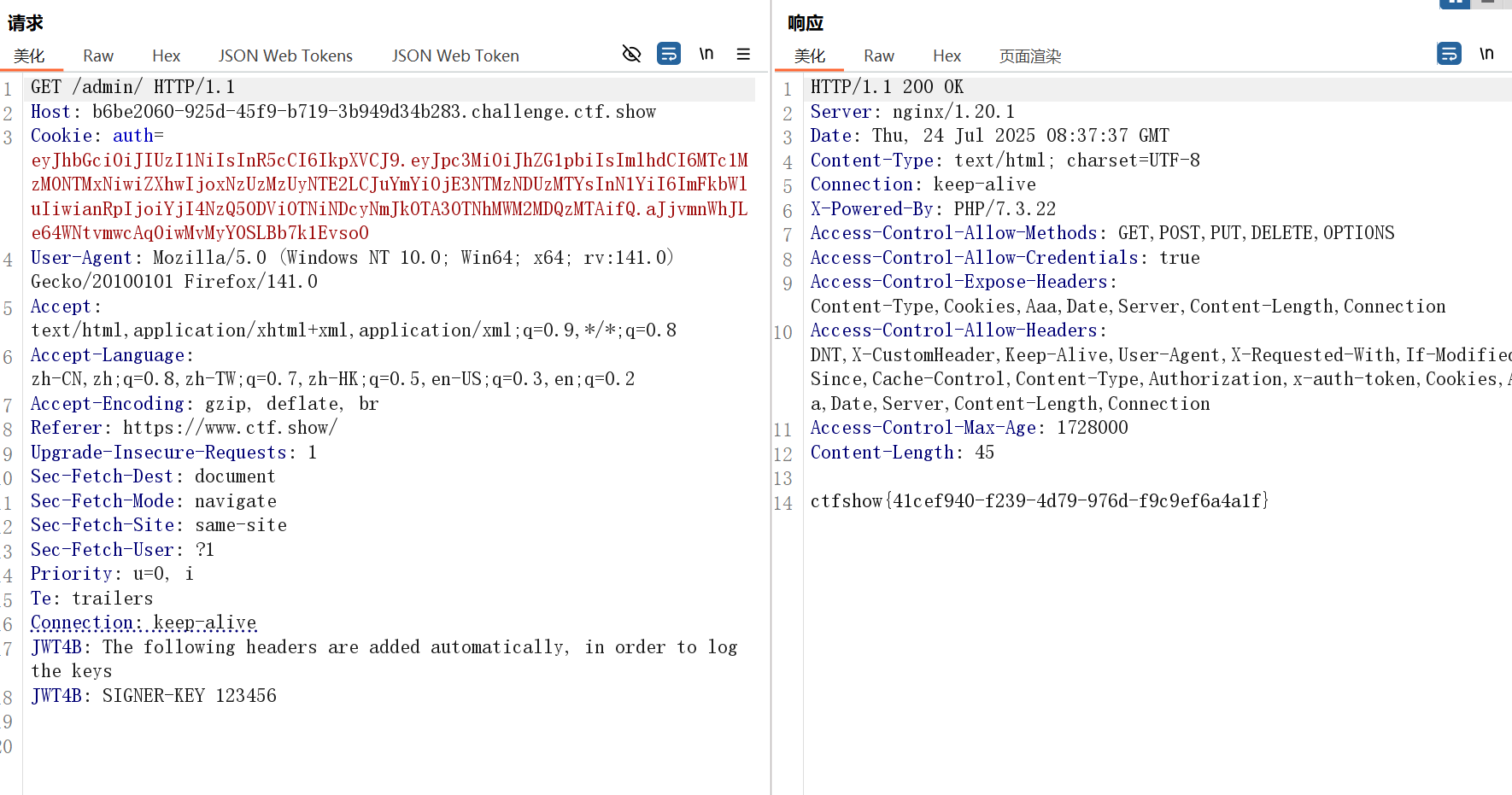Click the Upgrade-Insecure-Requests header line

click(x=174, y=453)
